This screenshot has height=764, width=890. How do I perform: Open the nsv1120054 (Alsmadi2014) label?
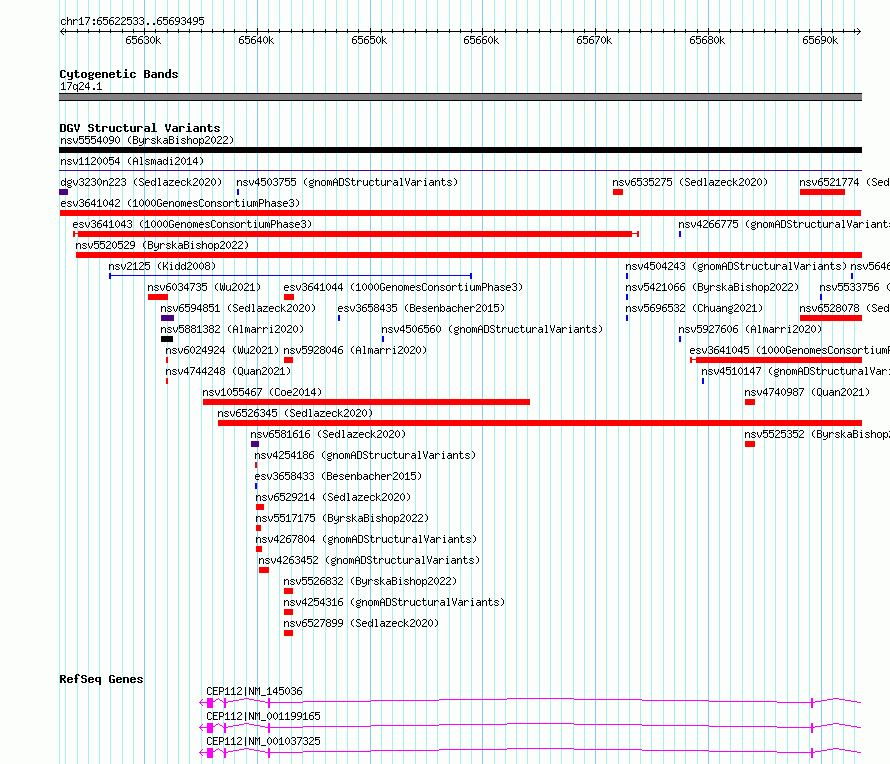coord(132,161)
